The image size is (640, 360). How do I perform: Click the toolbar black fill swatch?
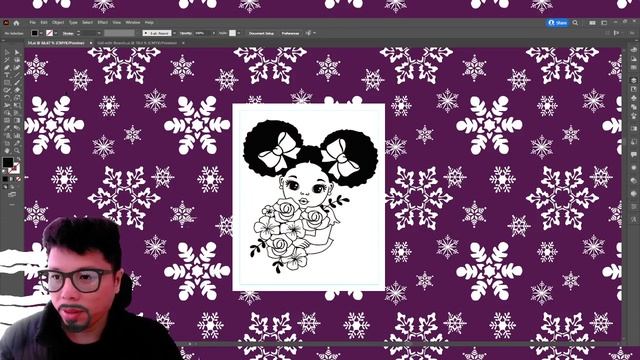tap(8, 162)
